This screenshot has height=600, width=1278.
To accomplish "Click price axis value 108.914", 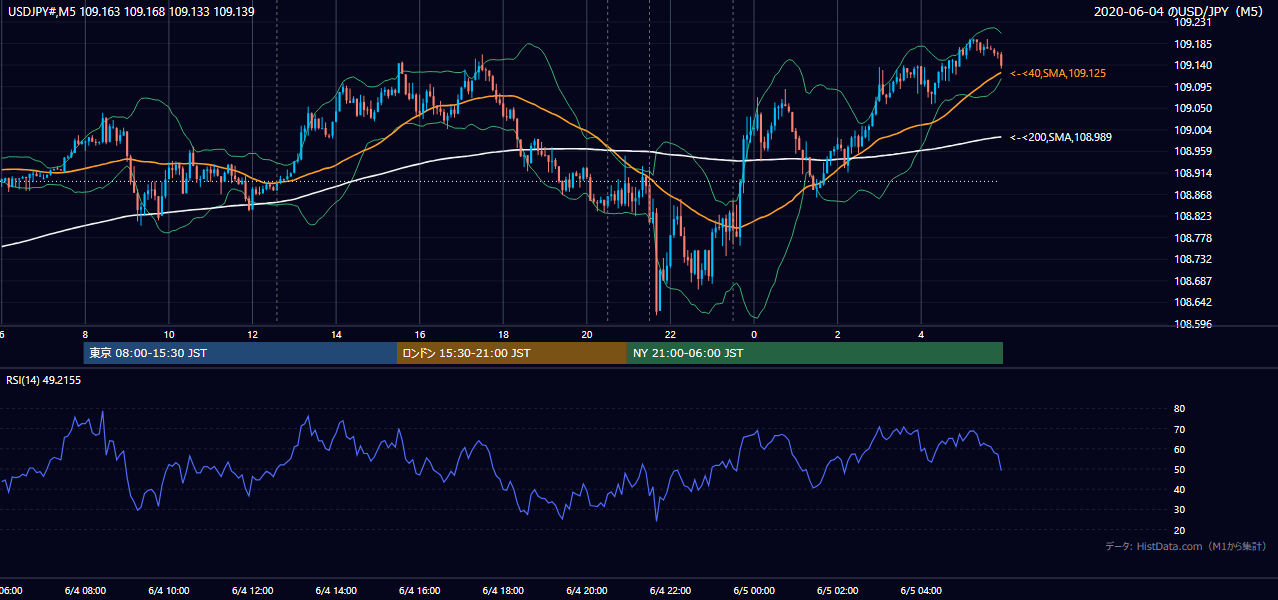I will tap(1193, 173).
